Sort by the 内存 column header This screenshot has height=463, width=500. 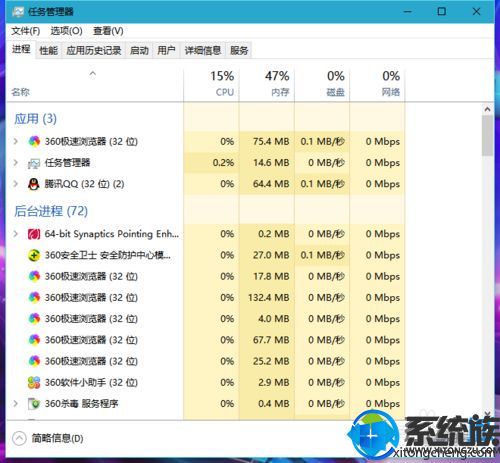tap(267, 84)
